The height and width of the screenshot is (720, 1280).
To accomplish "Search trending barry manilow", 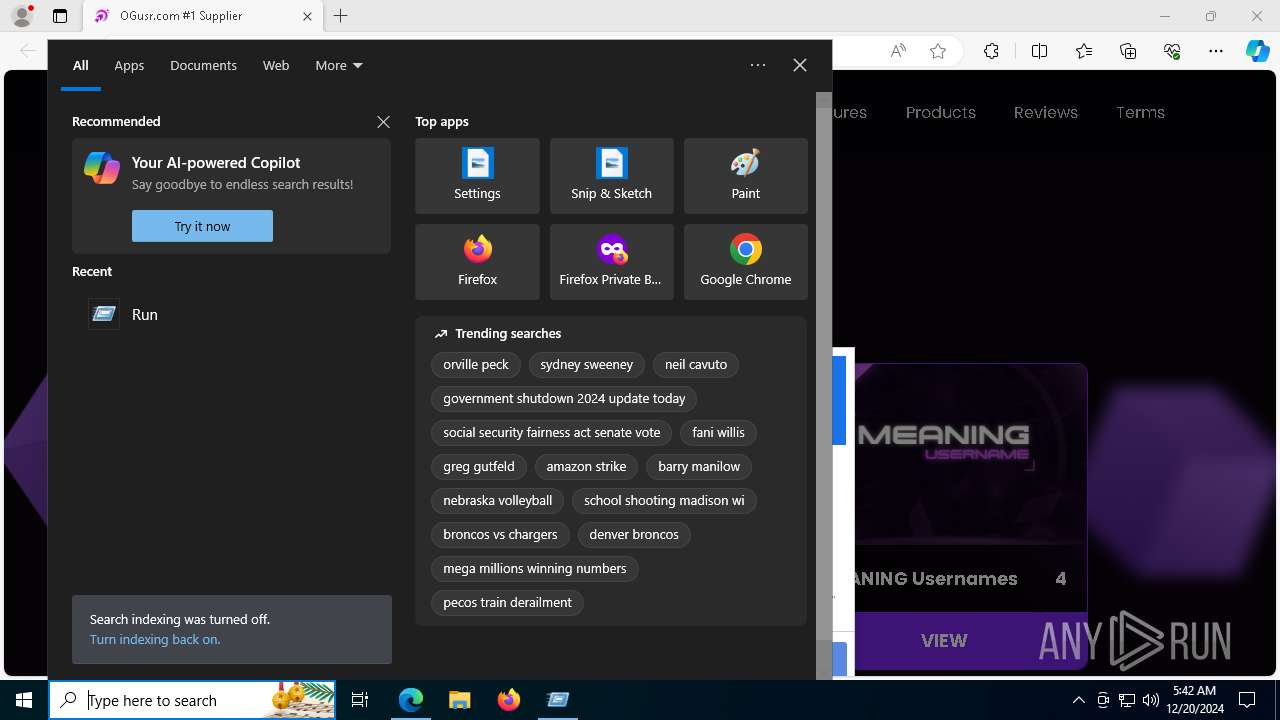I will pos(699,467).
